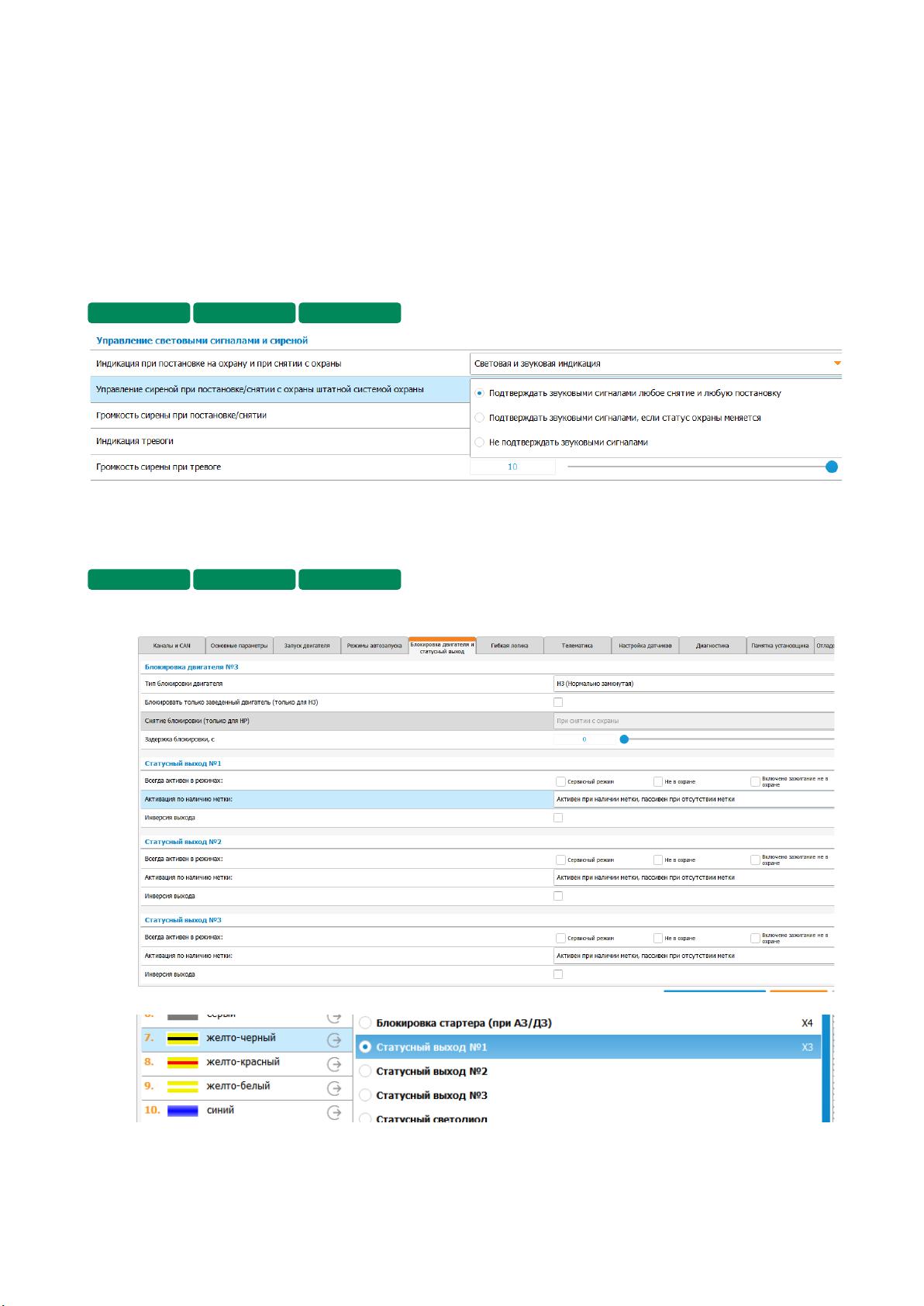Screen dimensions: 924x1306
Task: Click the yellow-white wire color swatch
Action: (x=183, y=1087)
